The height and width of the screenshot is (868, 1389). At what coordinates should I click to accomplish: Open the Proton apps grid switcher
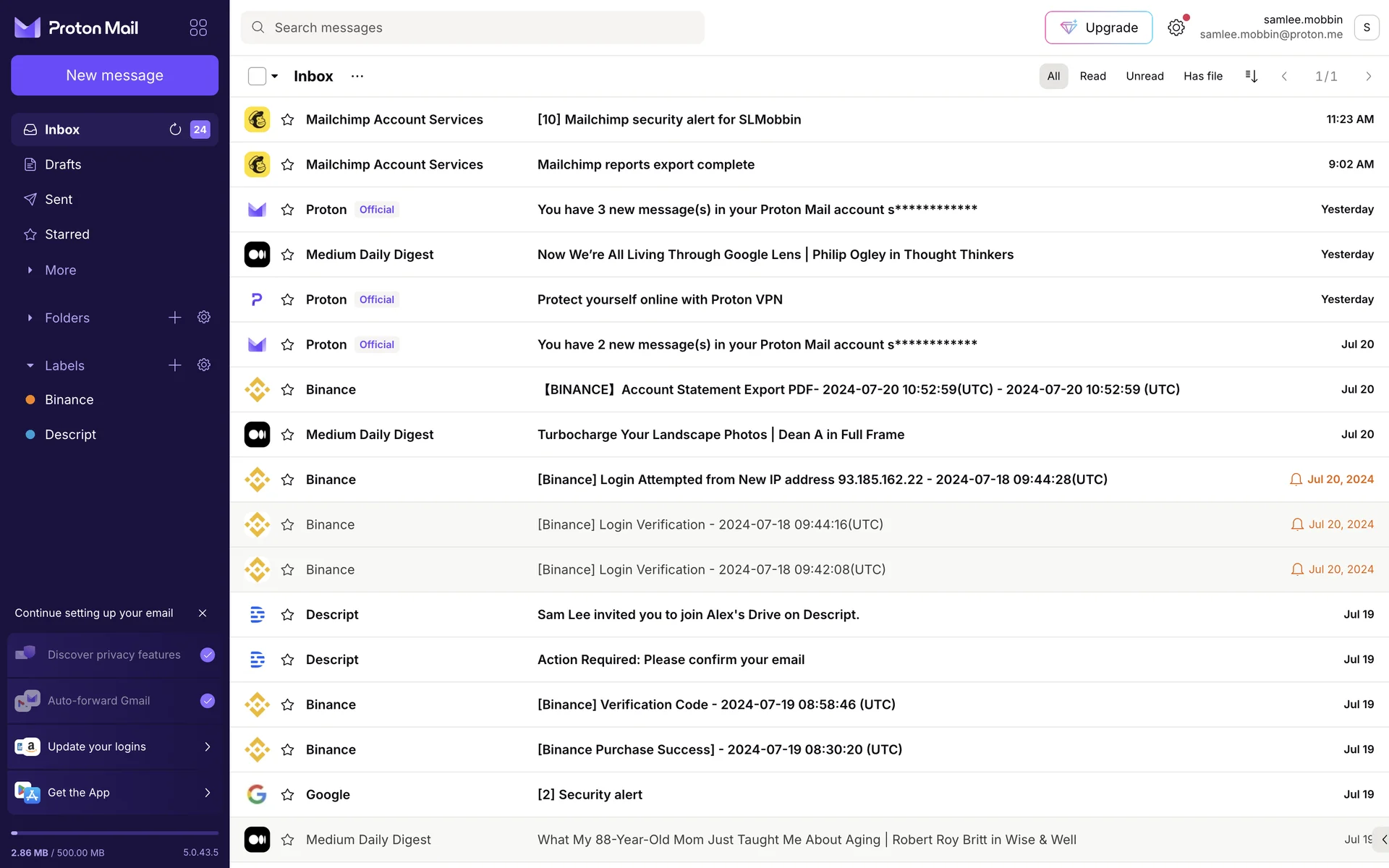tap(198, 27)
